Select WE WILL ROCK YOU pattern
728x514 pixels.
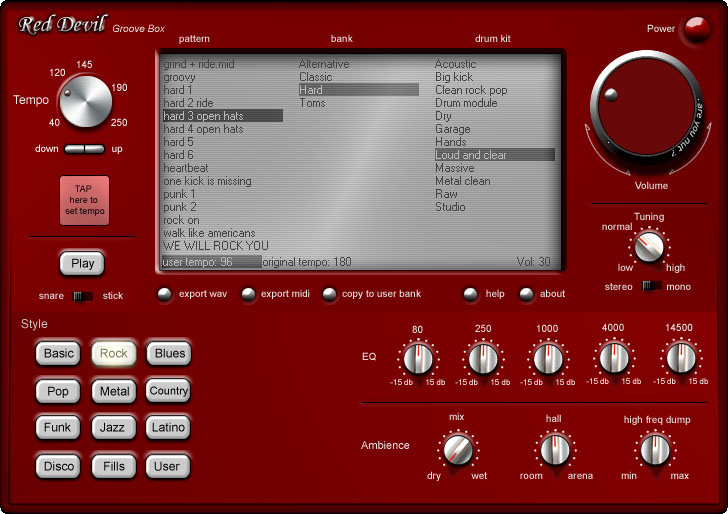point(216,246)
